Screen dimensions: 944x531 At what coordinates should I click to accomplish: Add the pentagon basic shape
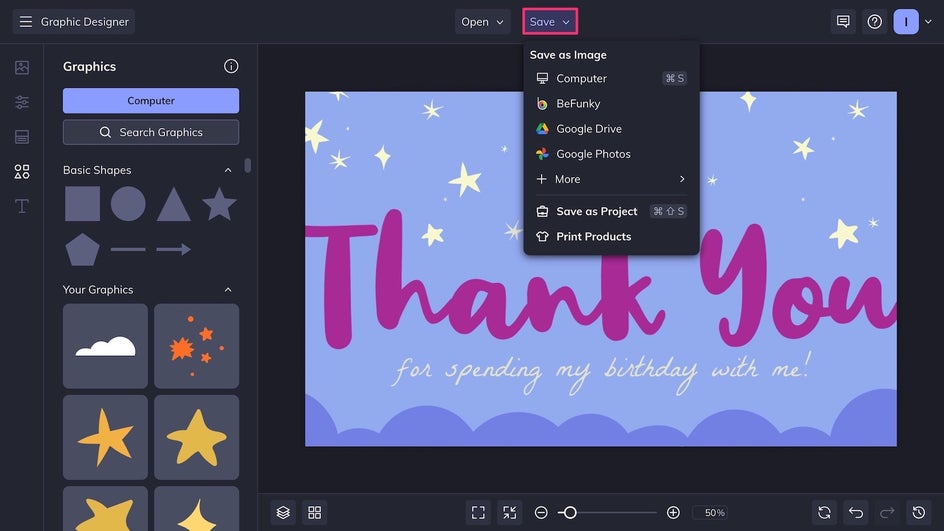(82, 249)
